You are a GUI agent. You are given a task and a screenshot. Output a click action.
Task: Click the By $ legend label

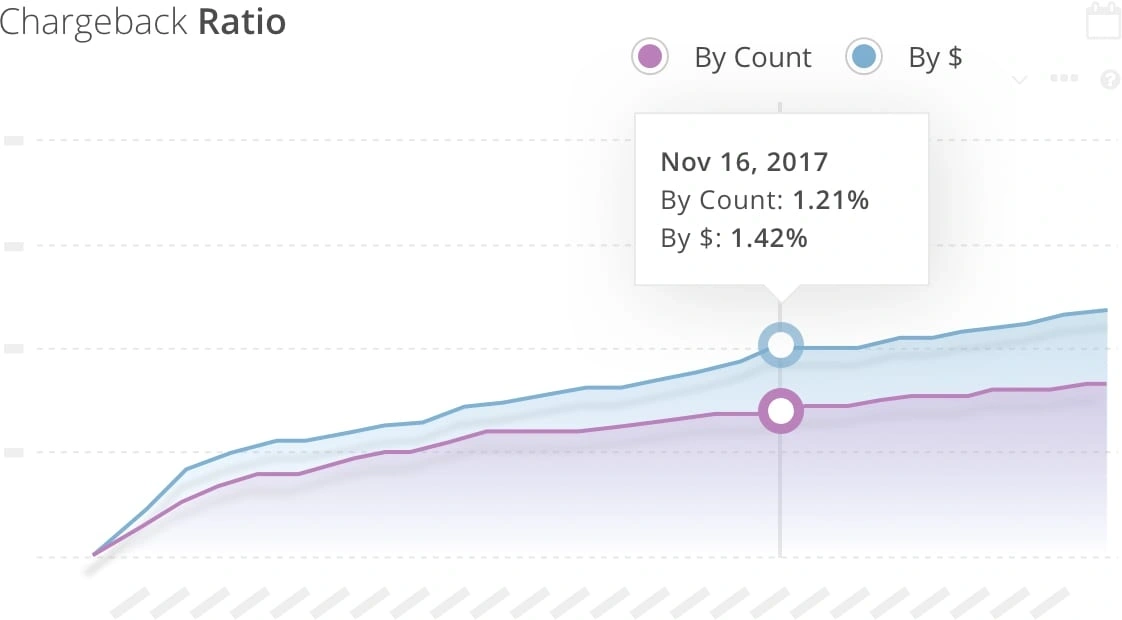coord(935,58)
